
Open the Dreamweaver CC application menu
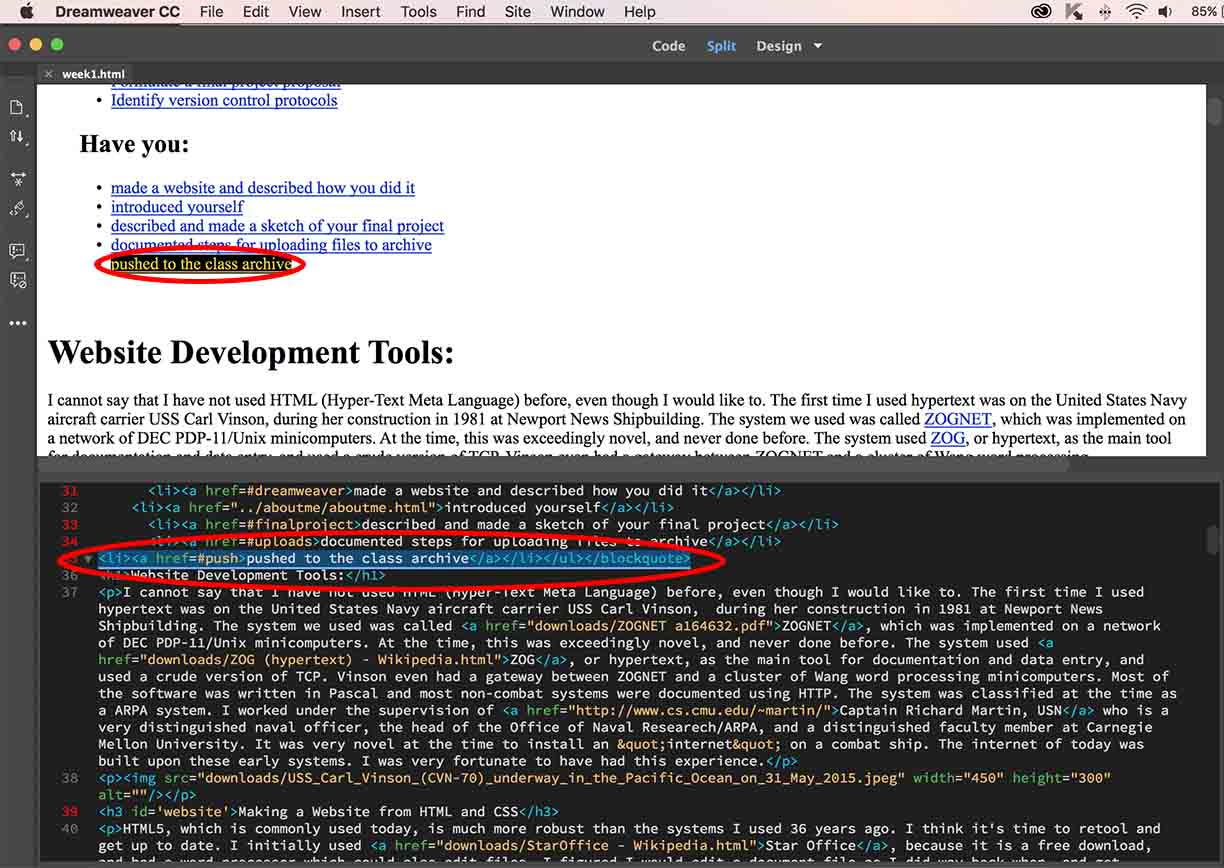[x=117, y=12]
